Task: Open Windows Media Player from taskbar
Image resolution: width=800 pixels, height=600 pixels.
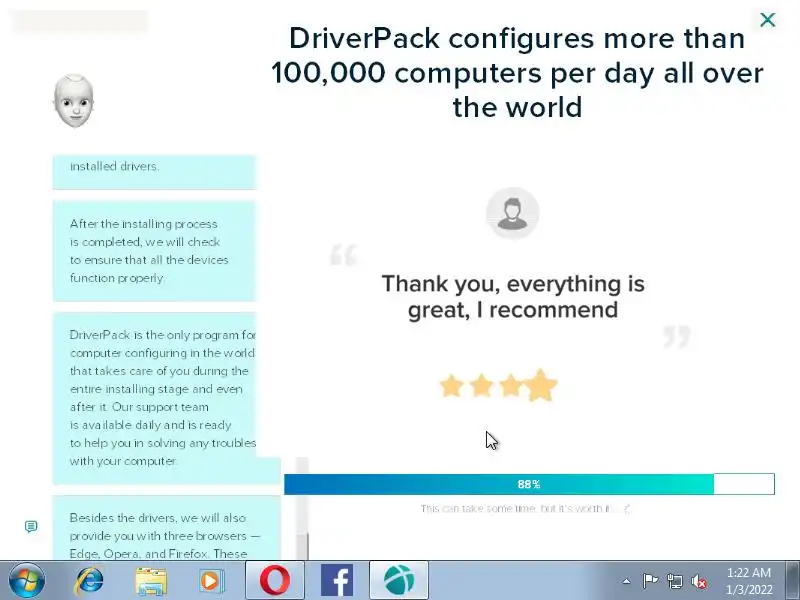Action: click(x=211, y=581)
